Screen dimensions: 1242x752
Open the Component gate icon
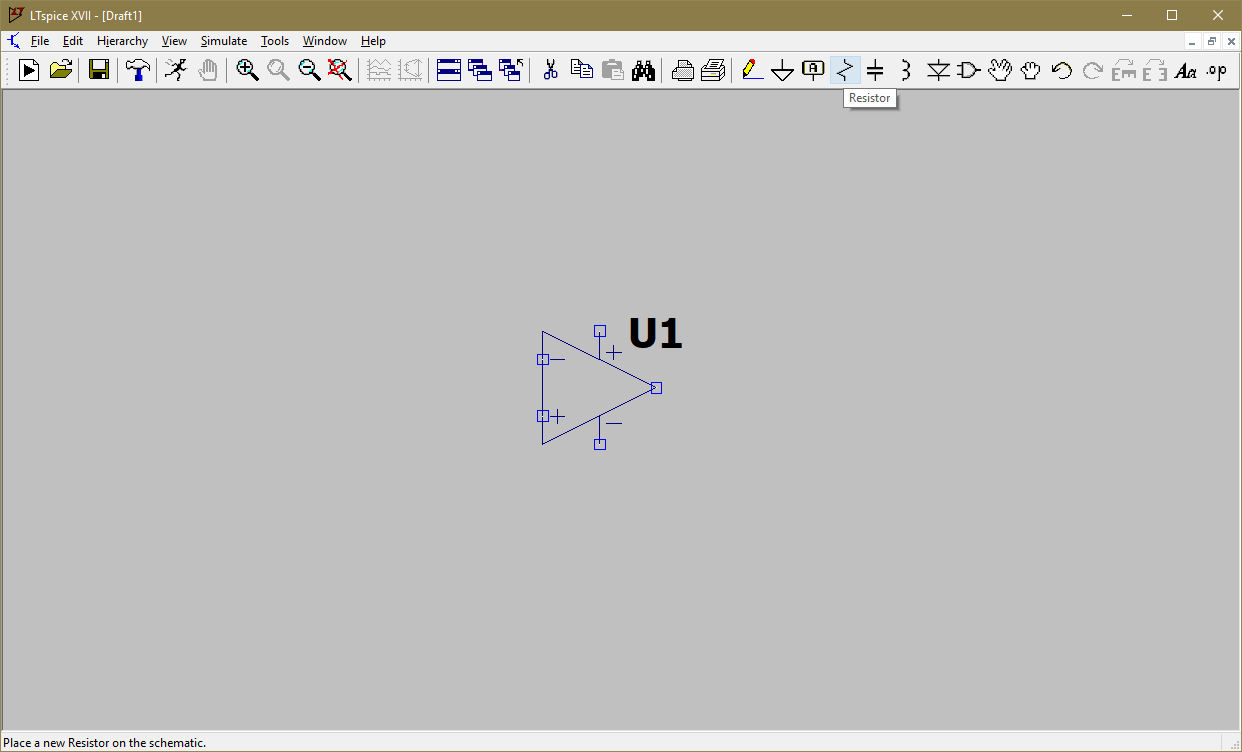tap(968, 70)
